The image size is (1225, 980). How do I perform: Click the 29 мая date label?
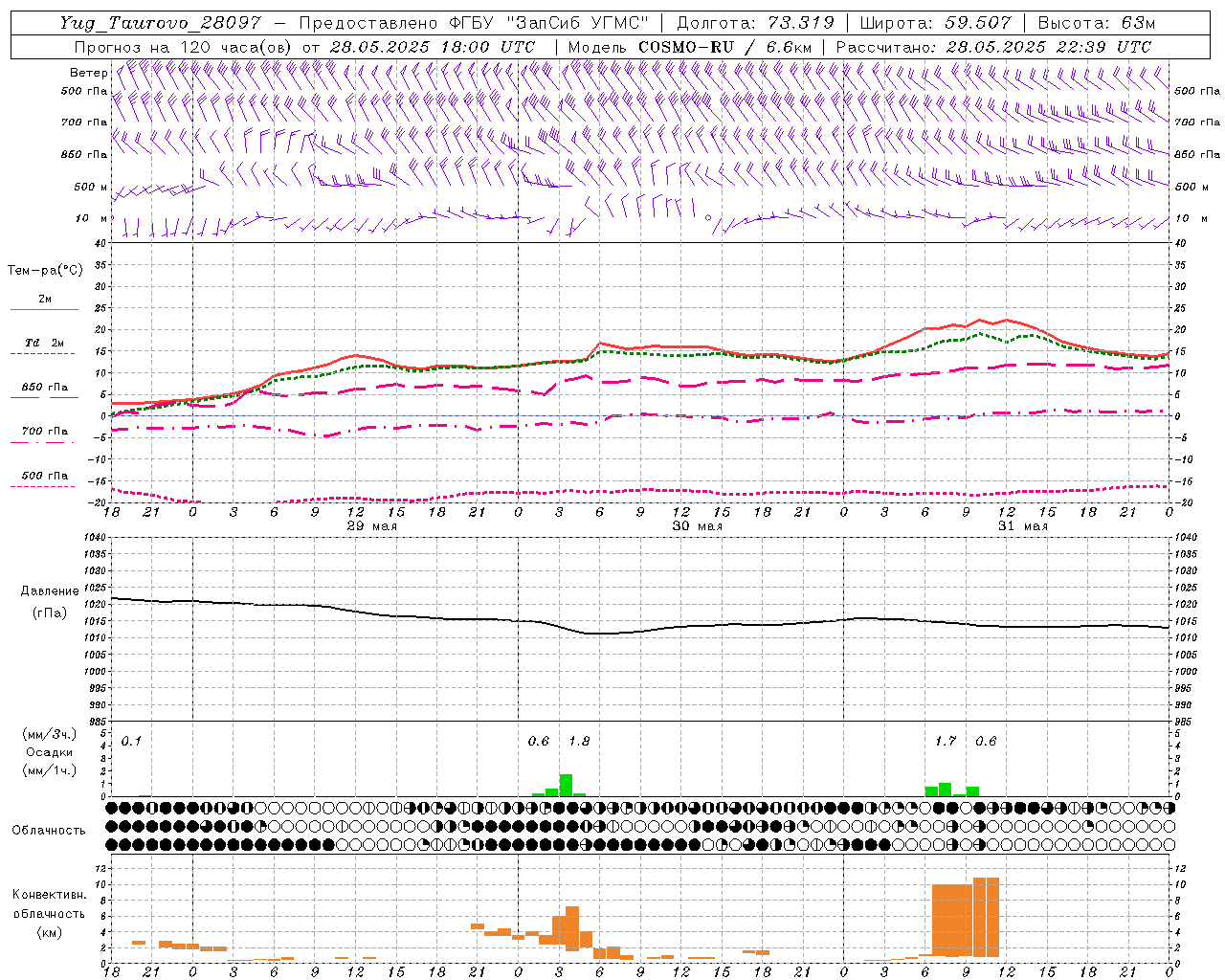[x=371, y=526]
